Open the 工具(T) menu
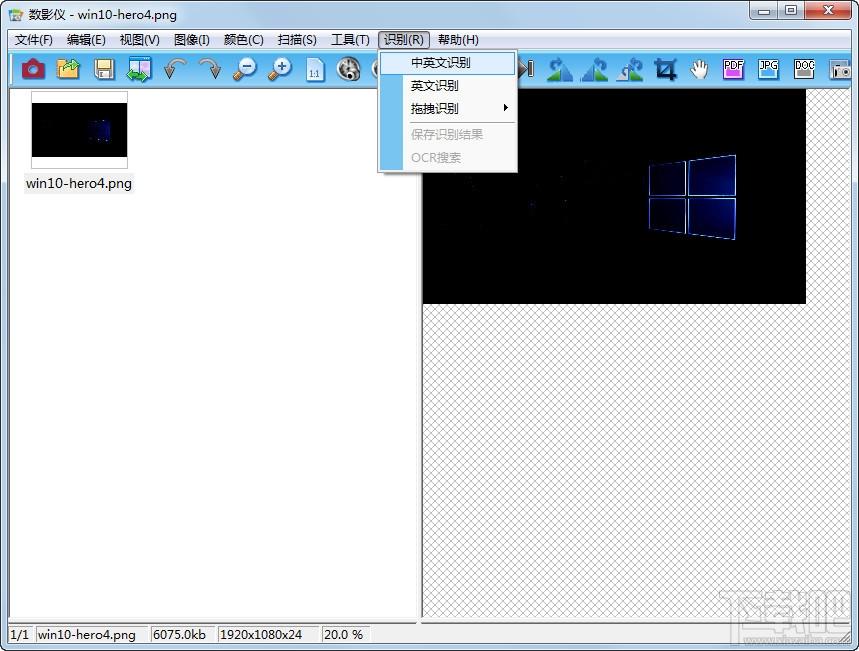 tap(350, 39)
